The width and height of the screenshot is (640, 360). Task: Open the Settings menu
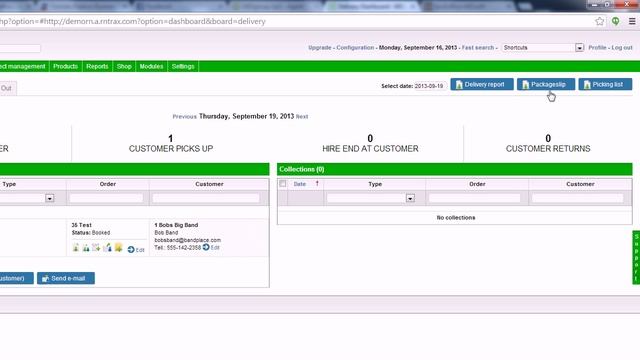tap(183, 66)
